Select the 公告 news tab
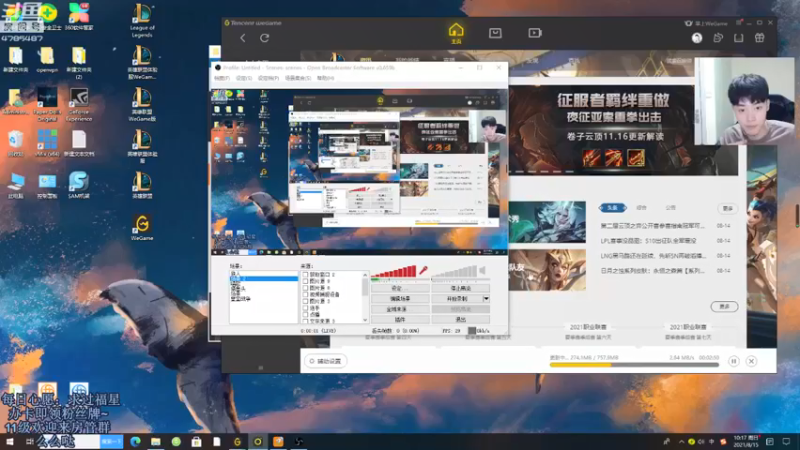 670,208
